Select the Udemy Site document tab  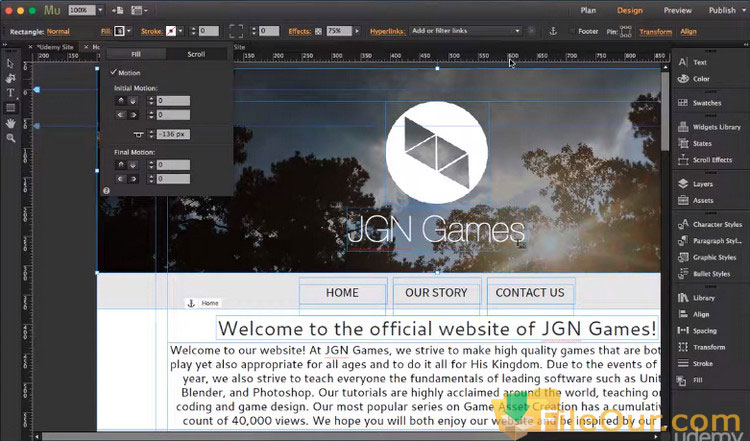55,47
